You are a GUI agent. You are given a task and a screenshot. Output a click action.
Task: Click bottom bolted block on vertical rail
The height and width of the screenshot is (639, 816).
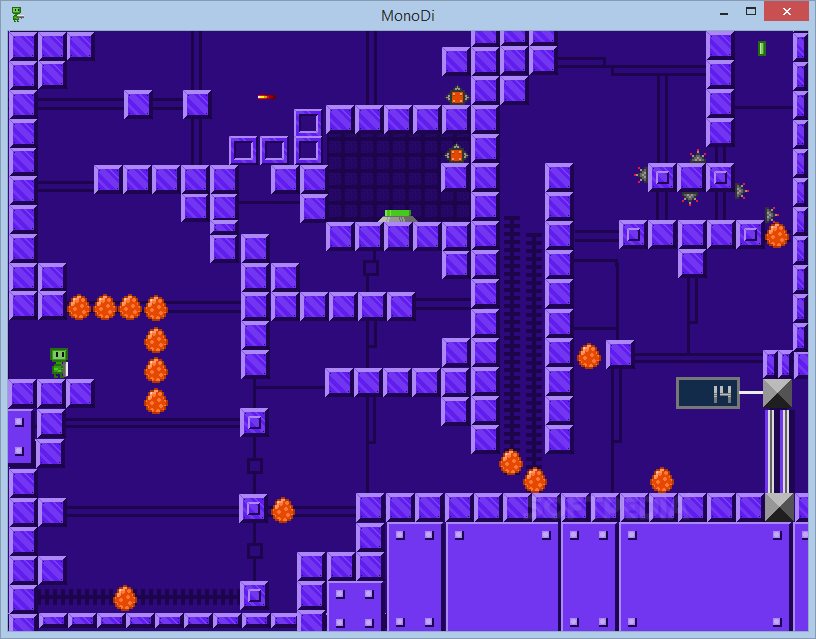tap(254, 595)
